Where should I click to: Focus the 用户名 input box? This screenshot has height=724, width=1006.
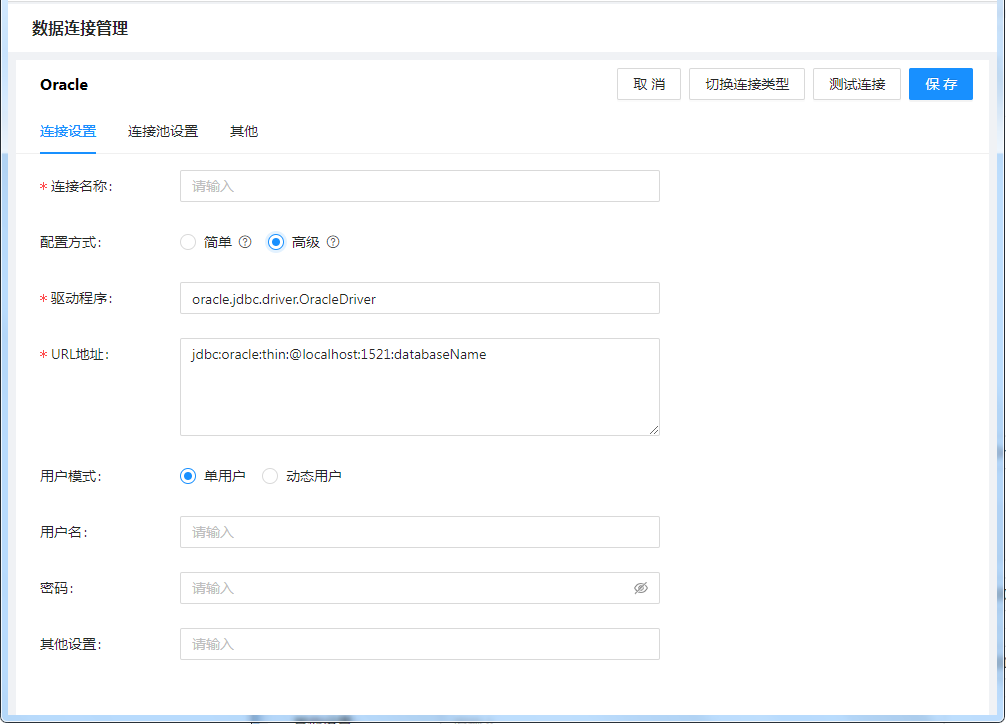(x=419, y=532)
